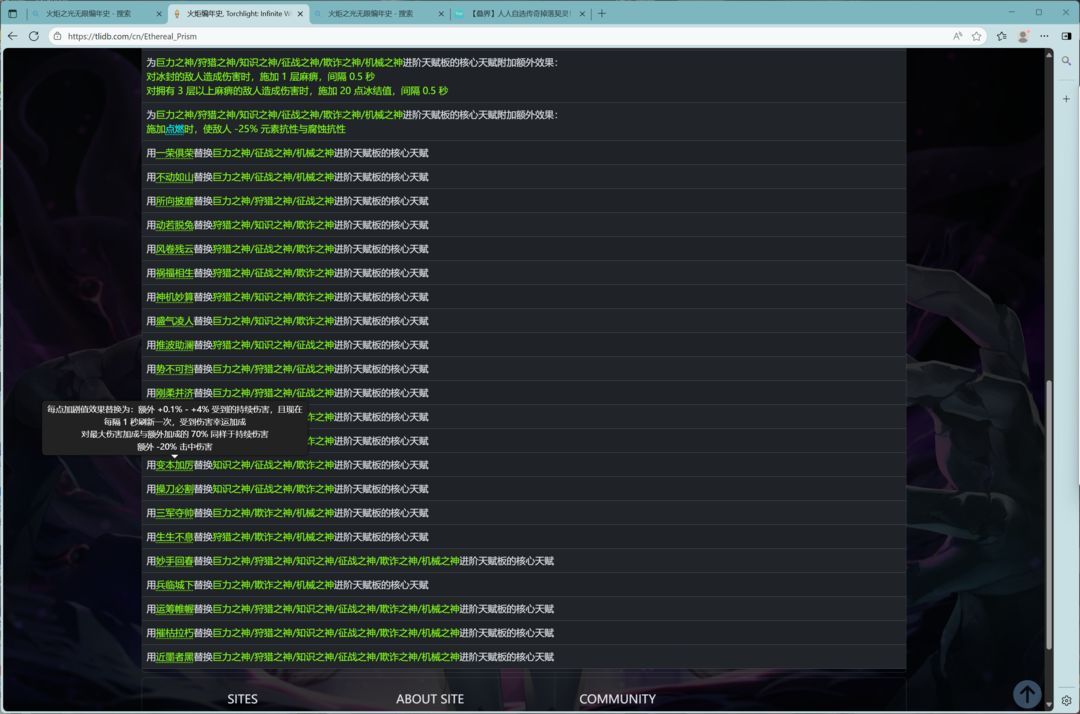Viewport: 1080px width, 714px height.
Task: Open the 动若脱兔 talent link
Action: coord(174,225)
